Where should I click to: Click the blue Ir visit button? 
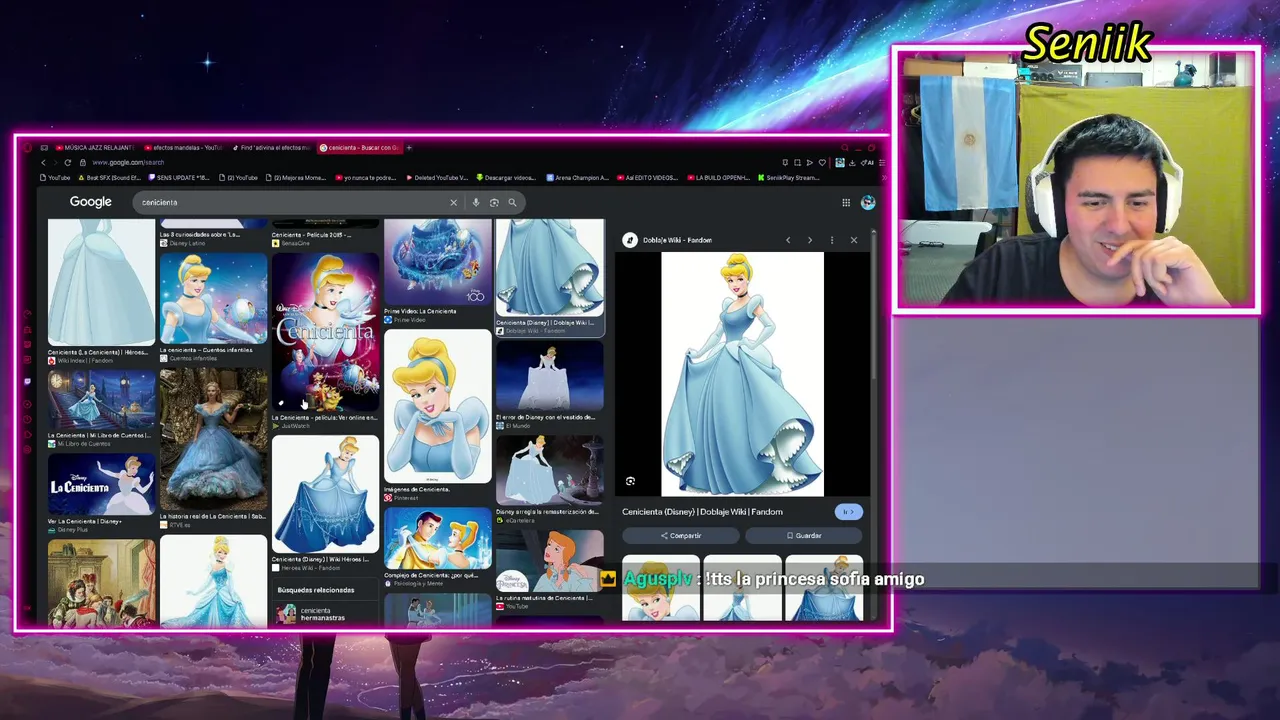click(848, 512)
